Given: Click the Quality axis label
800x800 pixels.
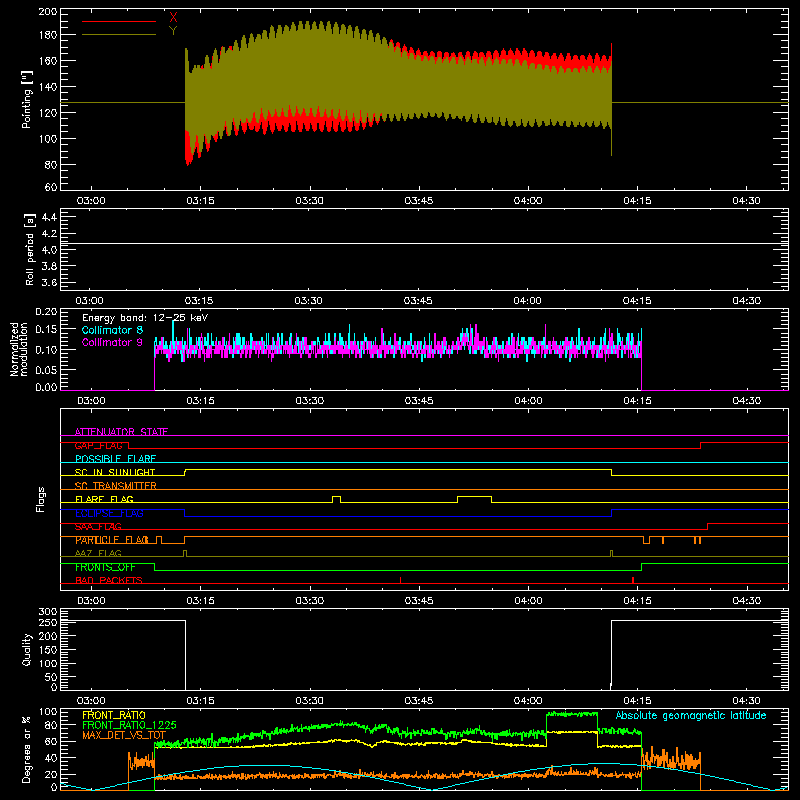Looking at the screenshot, I should [27, 649].
